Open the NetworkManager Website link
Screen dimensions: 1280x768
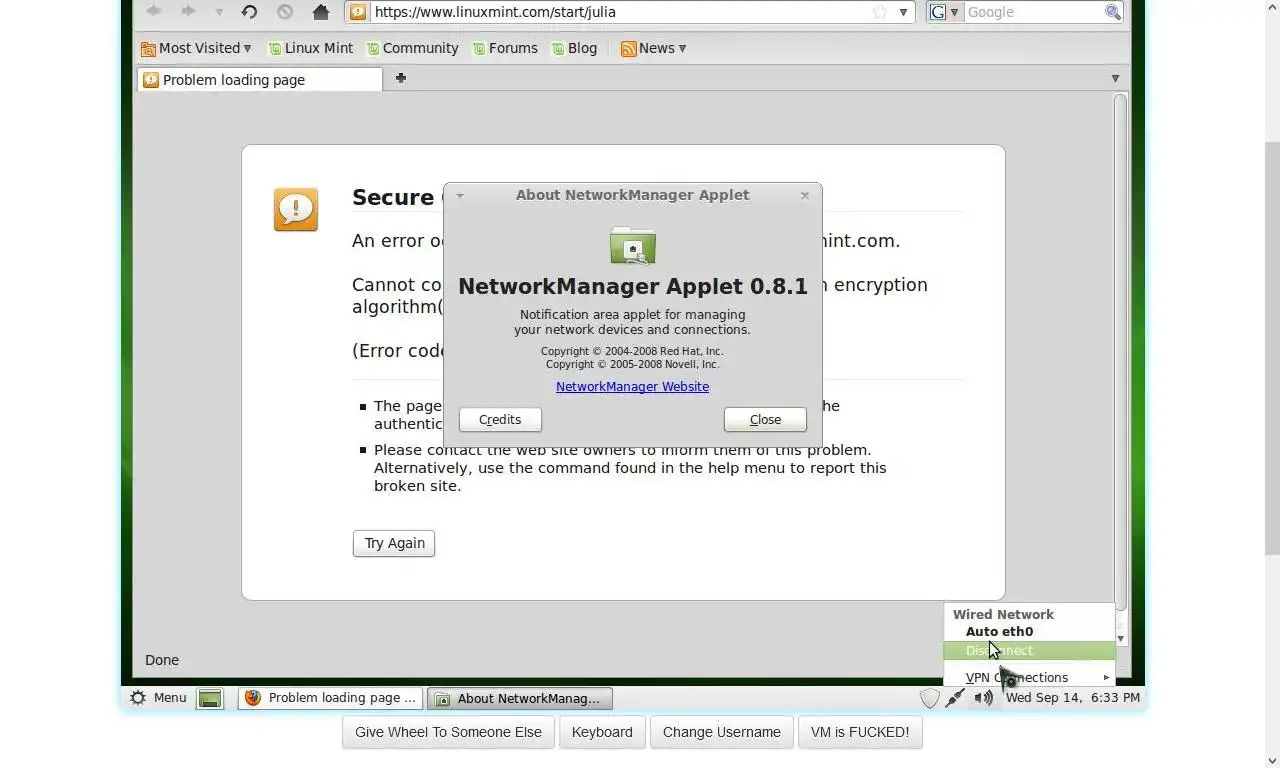point(632,387)
